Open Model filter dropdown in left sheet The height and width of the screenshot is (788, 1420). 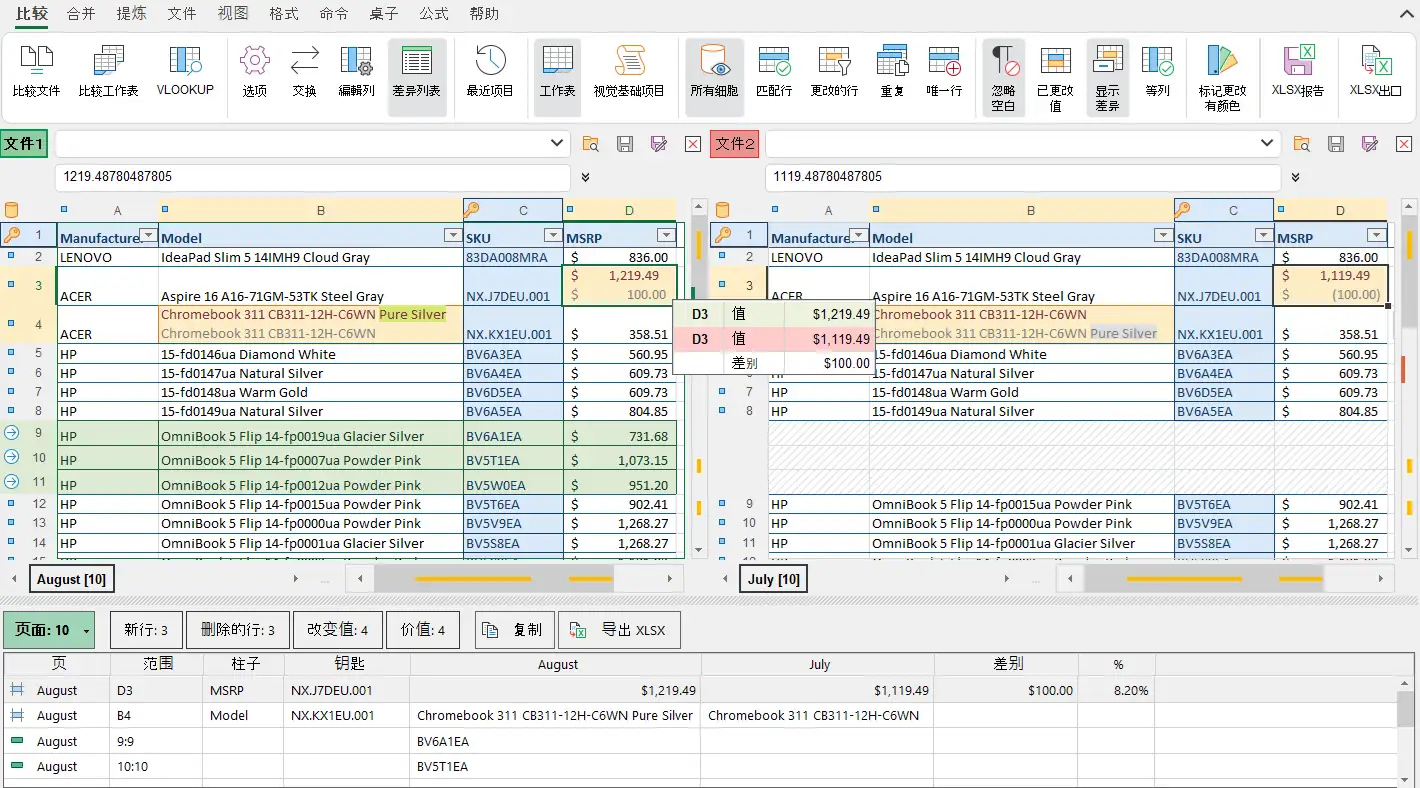[x=452, y=236]
